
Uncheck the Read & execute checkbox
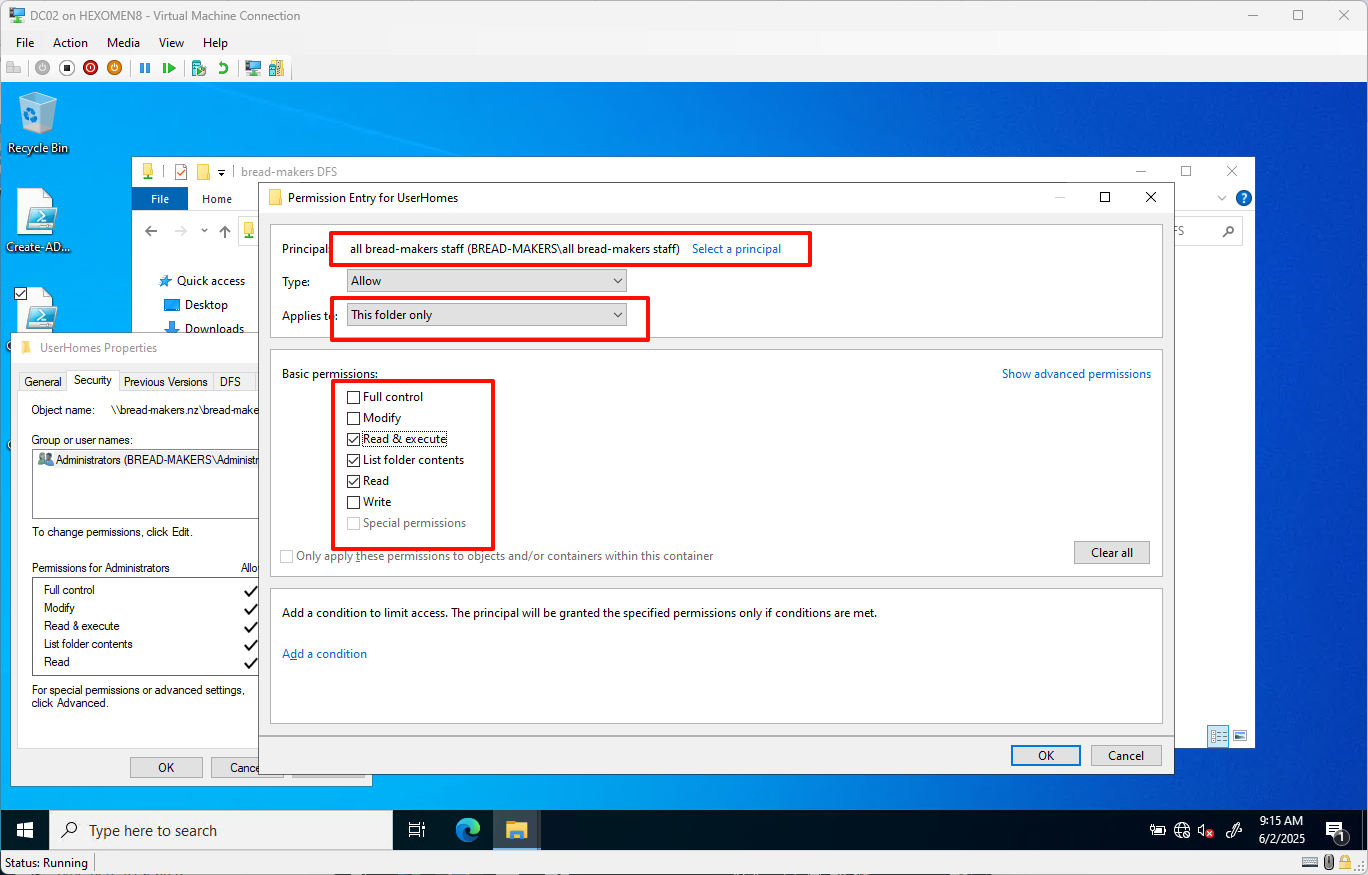(x=353, y=439)
